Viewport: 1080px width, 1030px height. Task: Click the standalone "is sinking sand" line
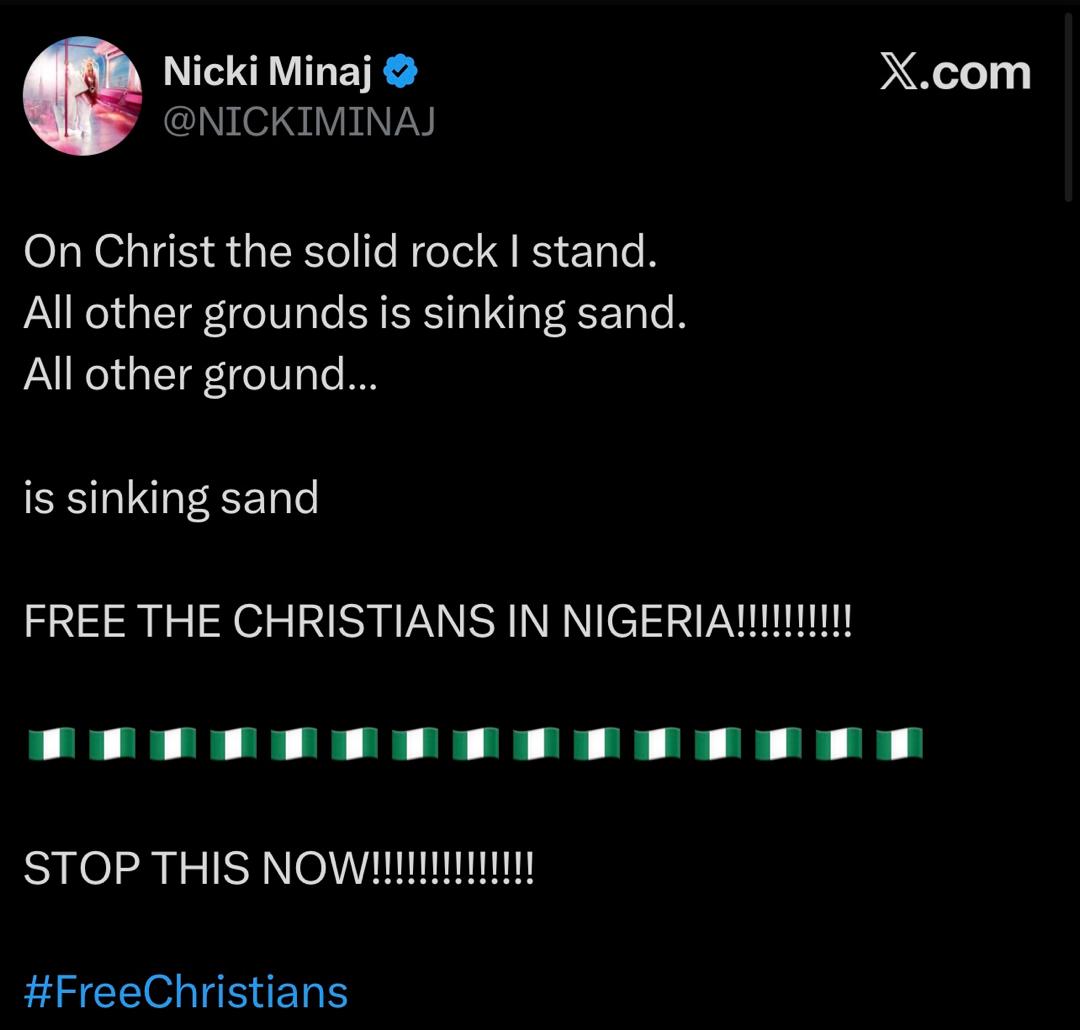[171, 498]
